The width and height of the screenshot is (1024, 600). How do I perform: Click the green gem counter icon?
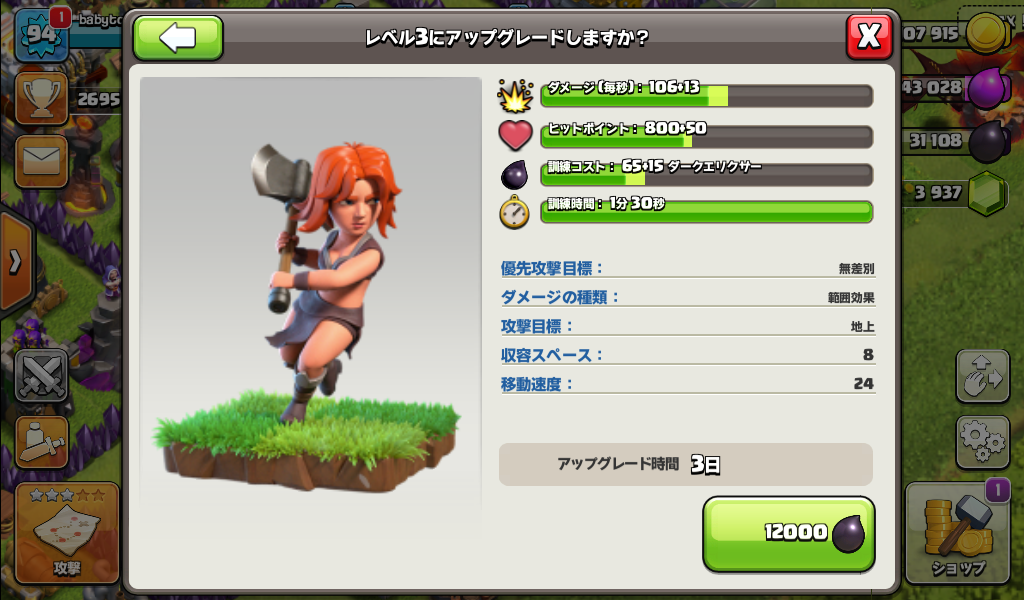point(987,193)
